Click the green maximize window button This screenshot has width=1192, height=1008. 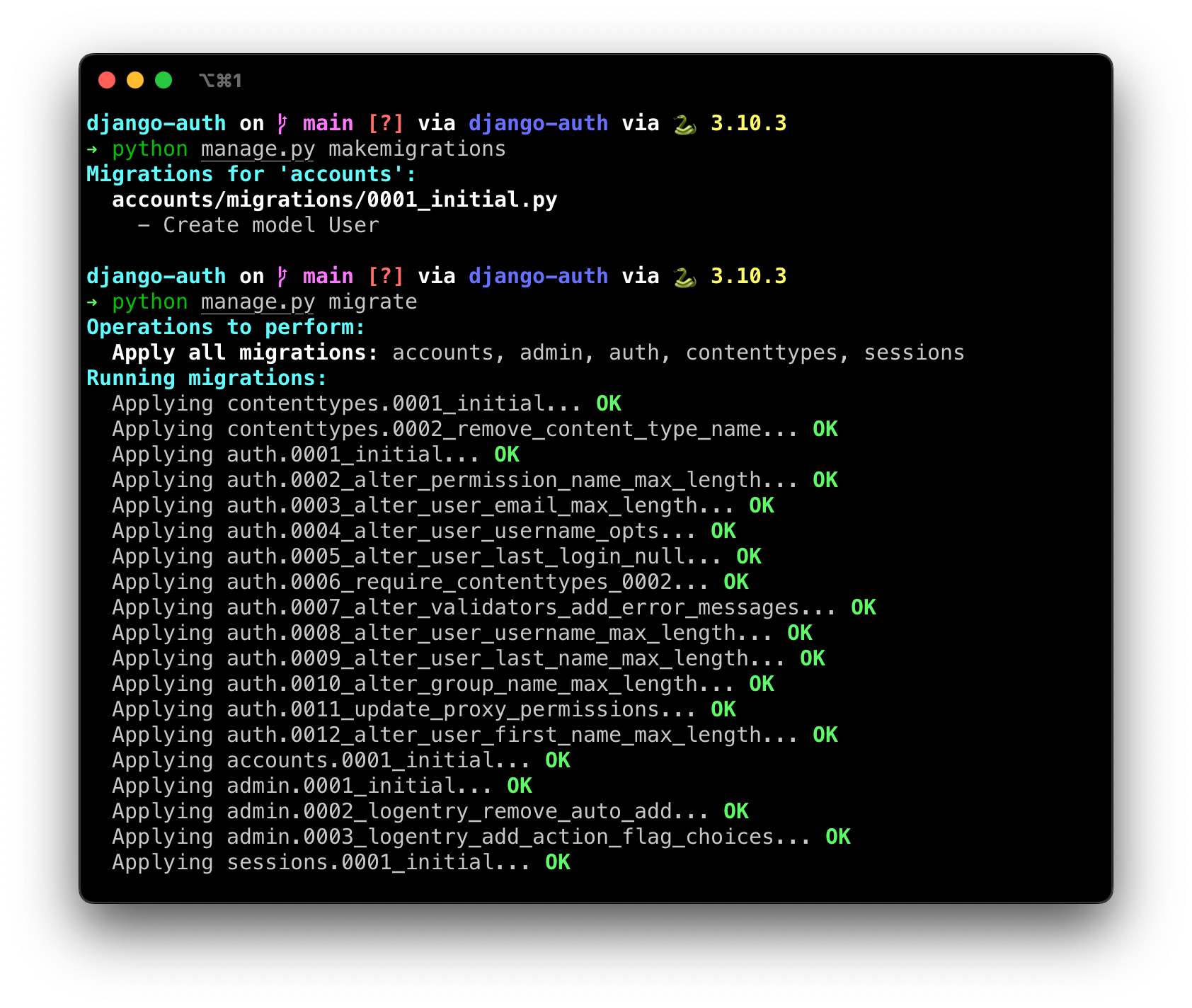click(164, 80)
